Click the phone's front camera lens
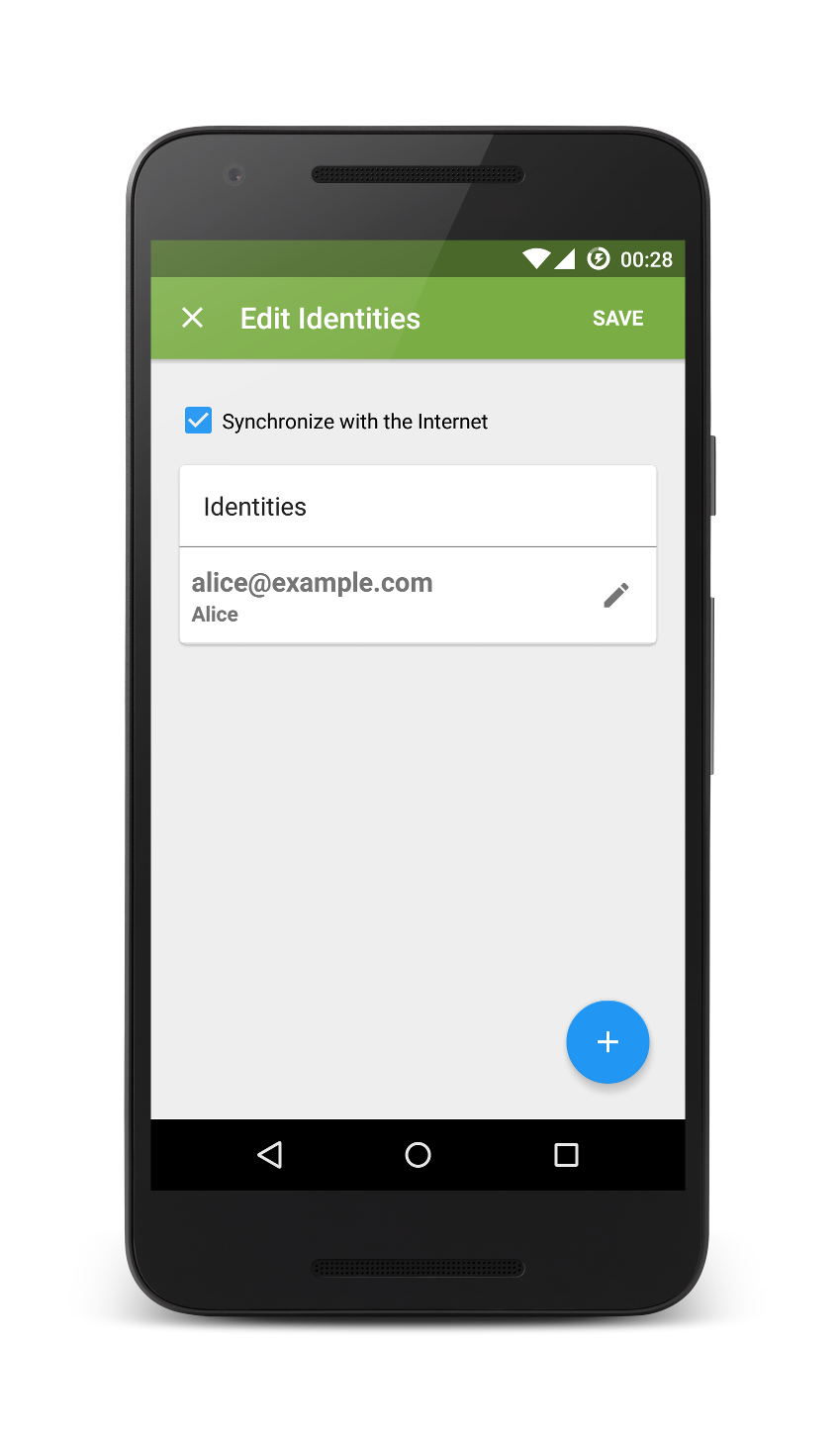This screenshot has width=840, height=1441. (x=234, y=175)
